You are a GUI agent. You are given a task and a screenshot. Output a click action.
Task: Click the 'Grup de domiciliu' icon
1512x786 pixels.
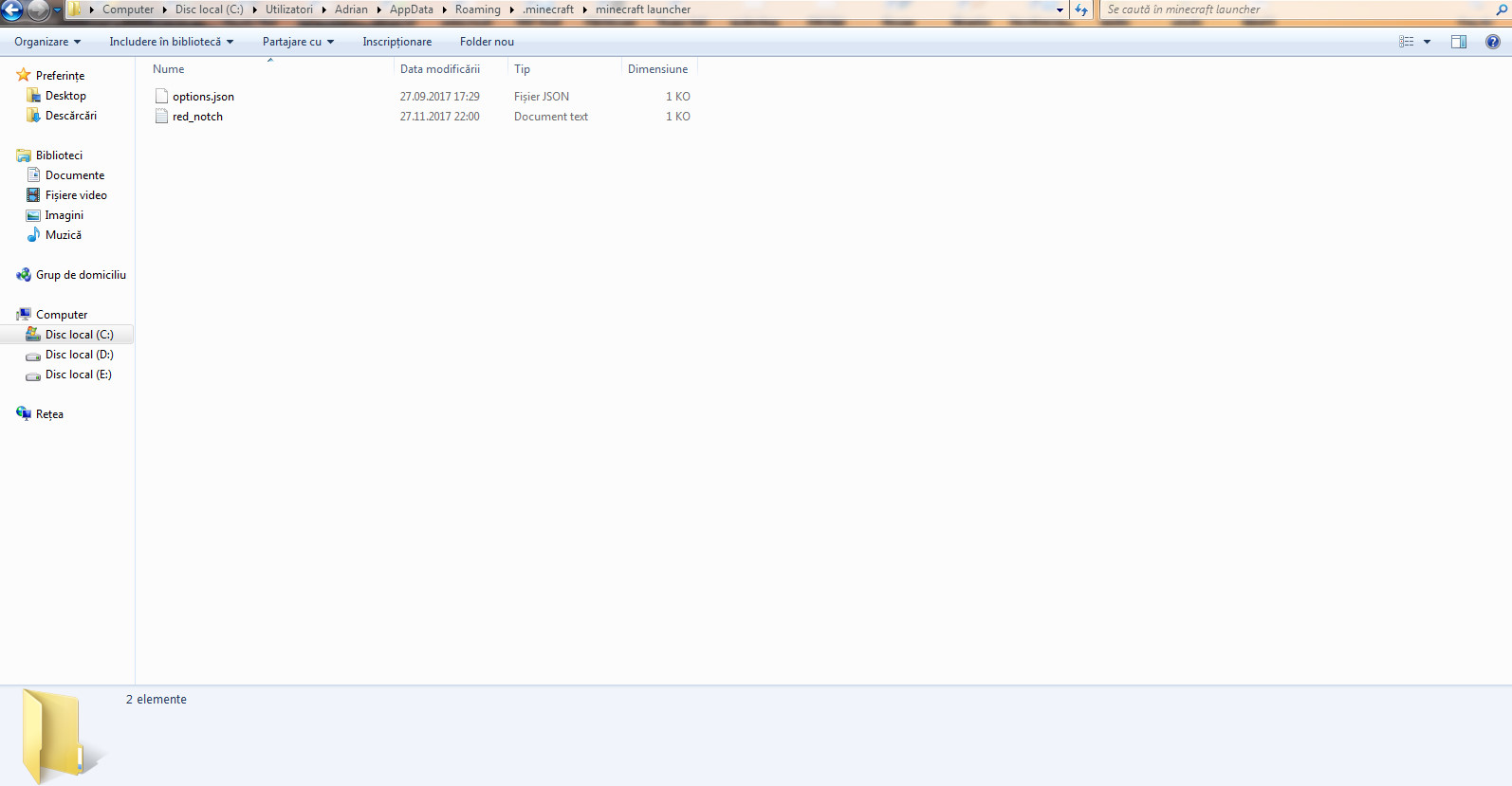24,275
